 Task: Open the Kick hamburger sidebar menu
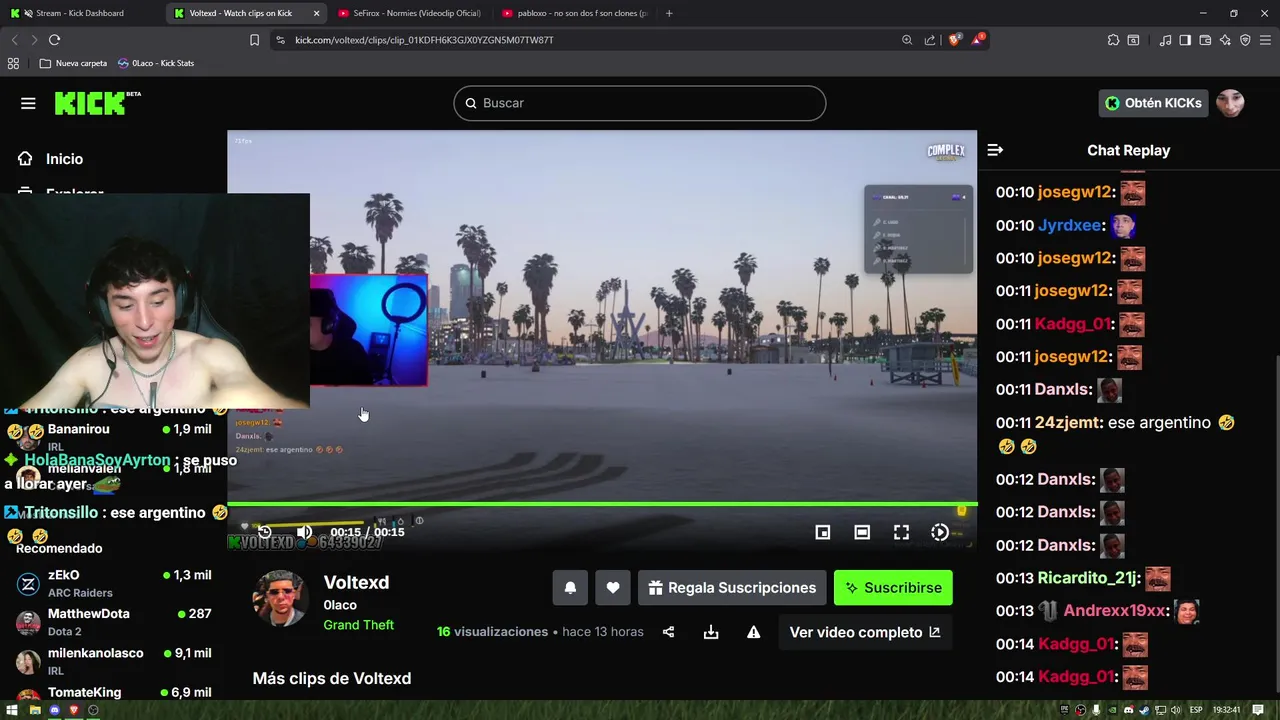(28, 103)
